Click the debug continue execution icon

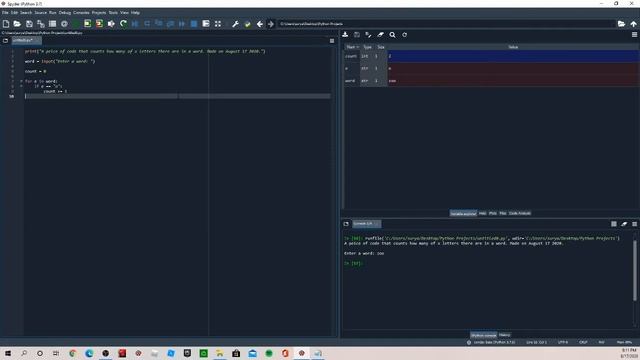point(182,24)
